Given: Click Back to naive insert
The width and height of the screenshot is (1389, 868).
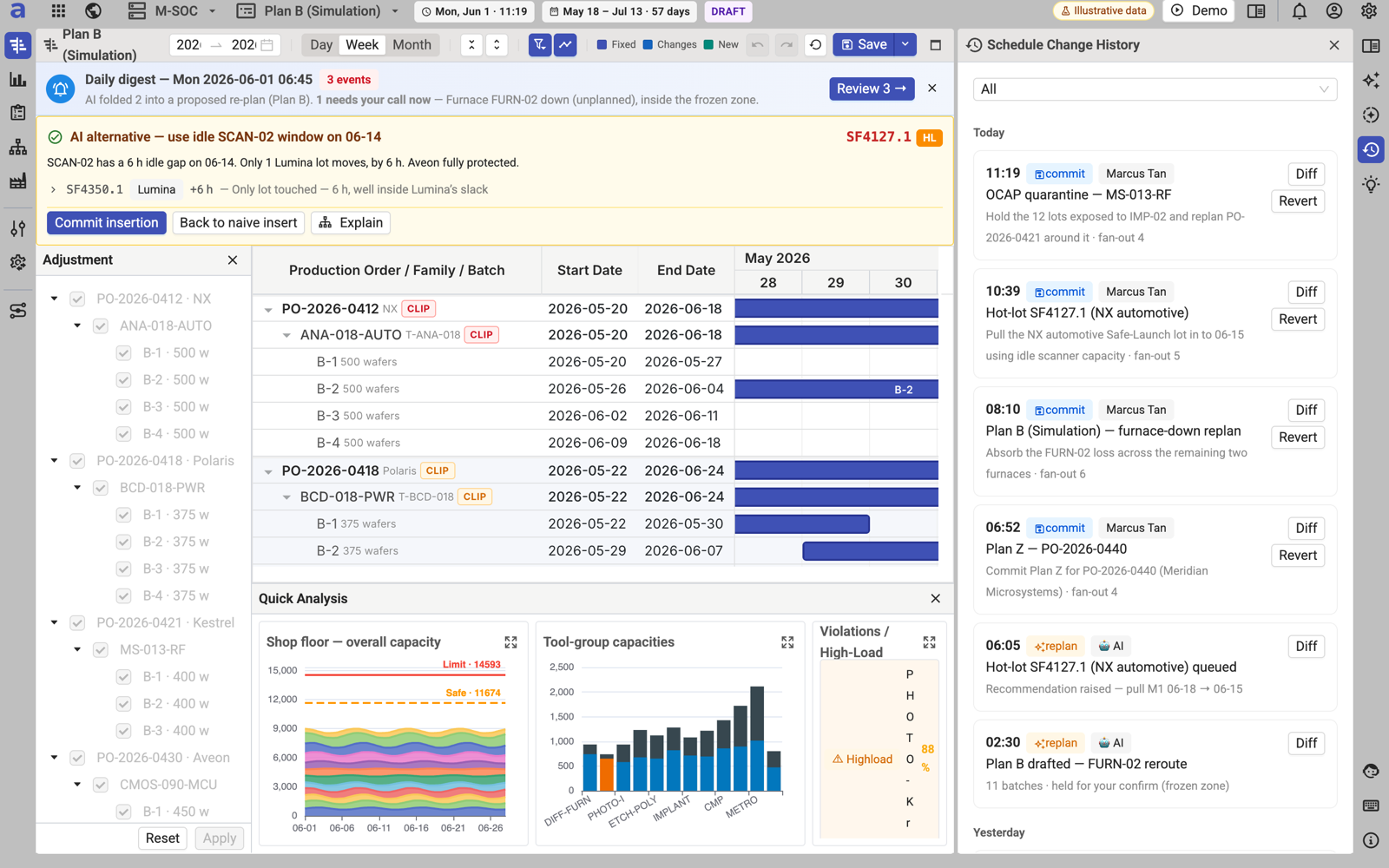Looking at the screenshot, I should (x=239, y=223).
